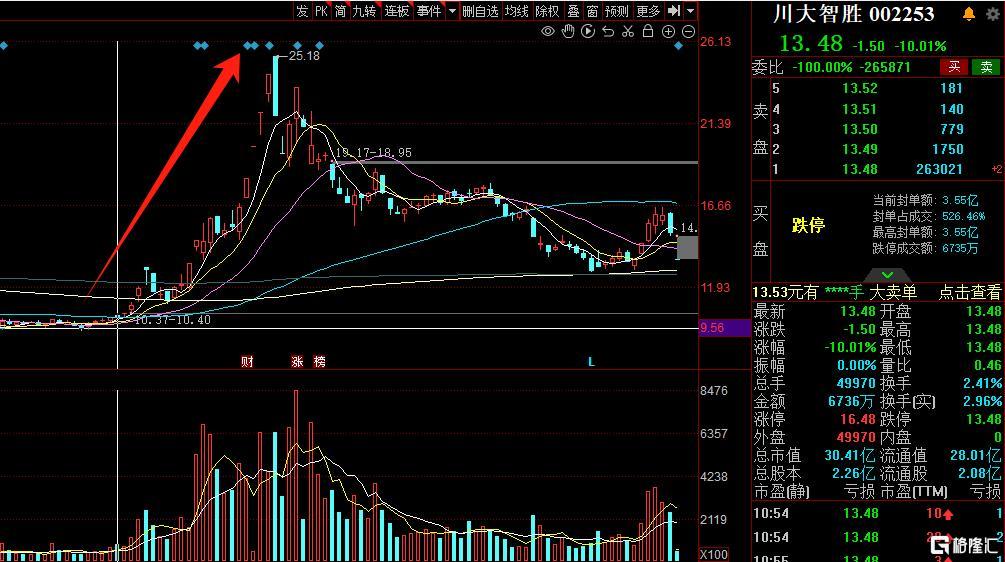The image size is (1005, 562).
Task: Click the diamond marker at chart's right edge
Action: (678, 45)
